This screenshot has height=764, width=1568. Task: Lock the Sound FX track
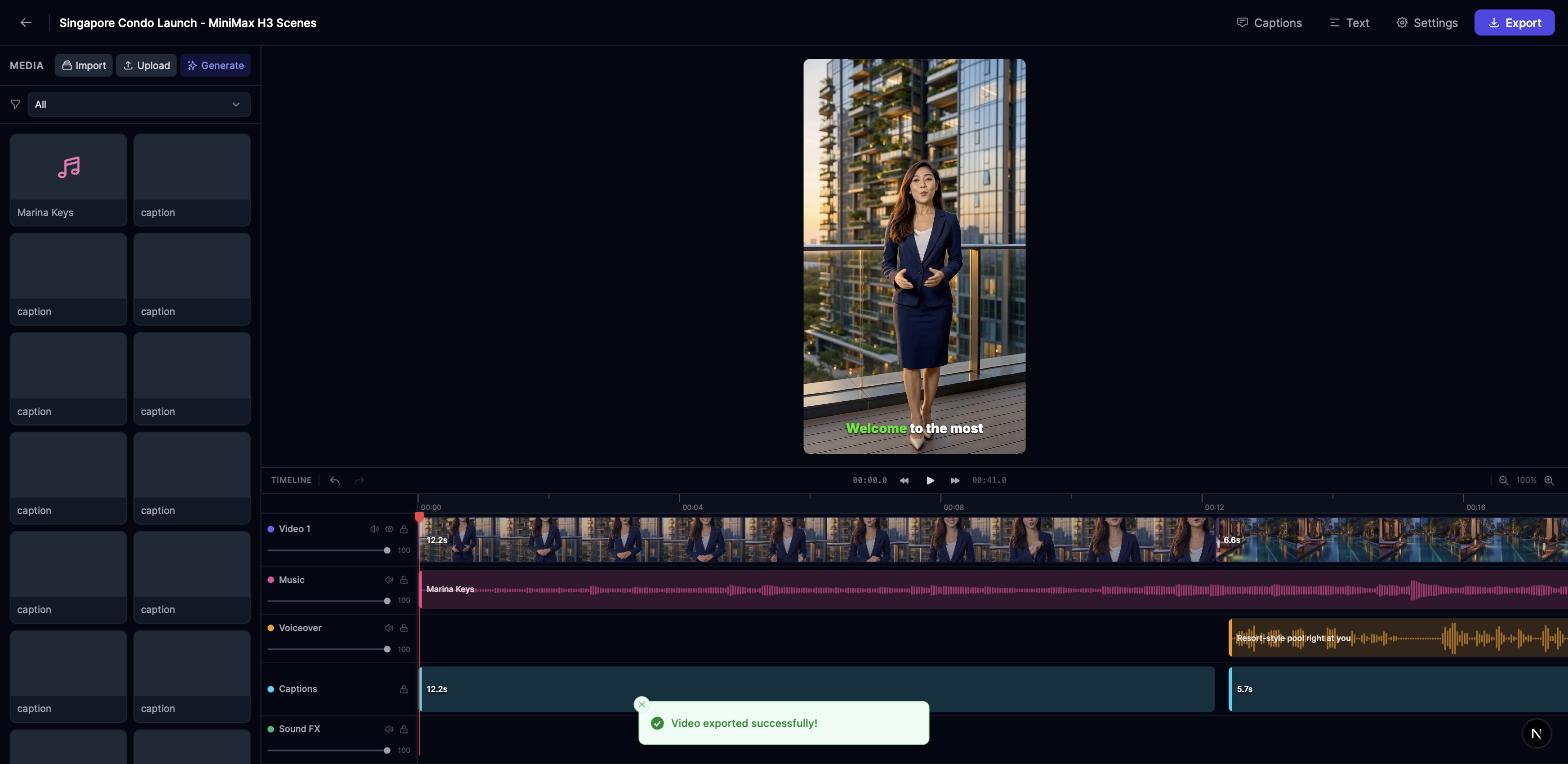click(404, 729)
